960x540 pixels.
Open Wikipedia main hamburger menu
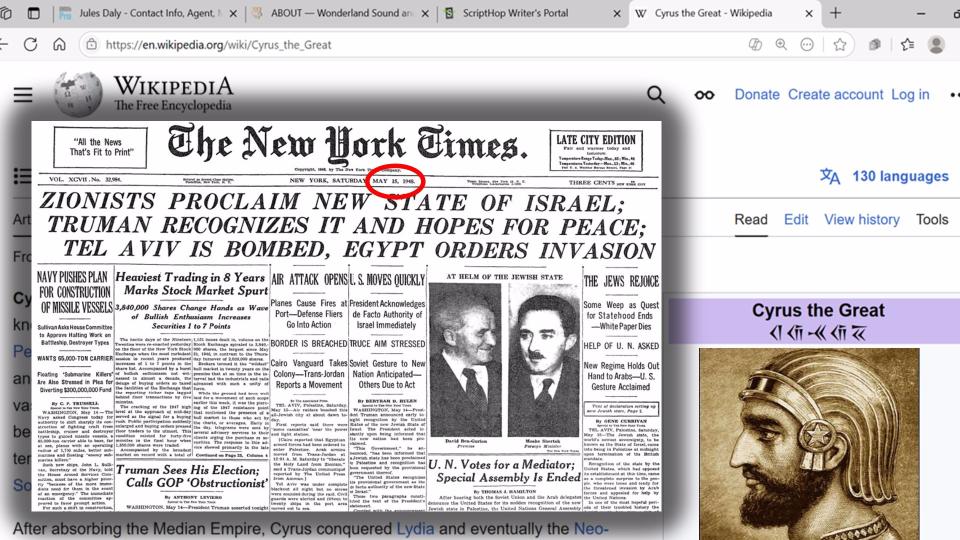pyautogui.click(x=23, y=95)
